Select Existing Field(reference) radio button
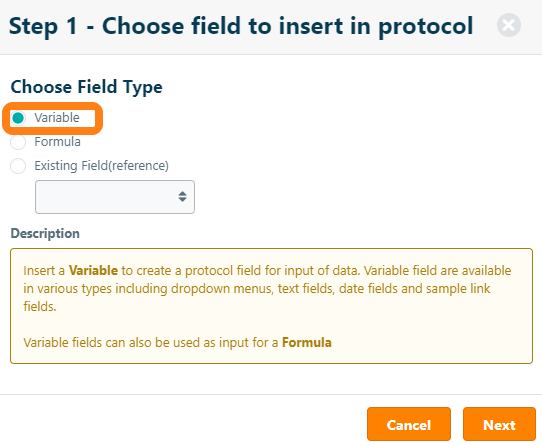Screen dimensions: 542x446 pyautogui.click(x=18, y=166)
